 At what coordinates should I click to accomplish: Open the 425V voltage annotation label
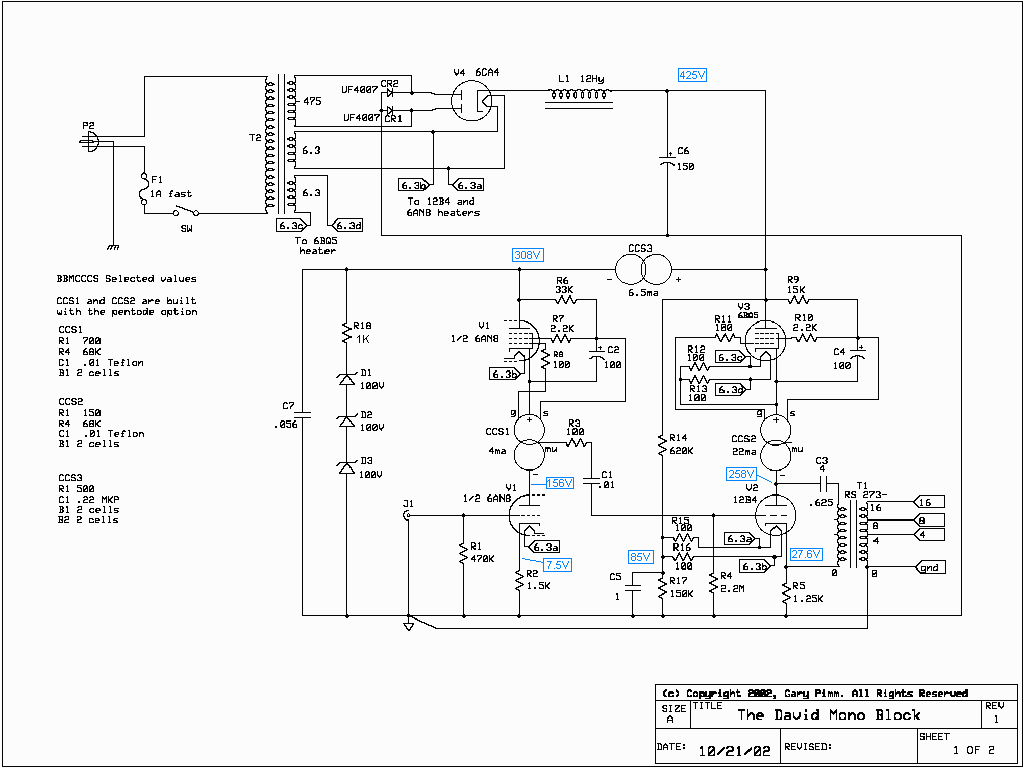click(692, 74)
